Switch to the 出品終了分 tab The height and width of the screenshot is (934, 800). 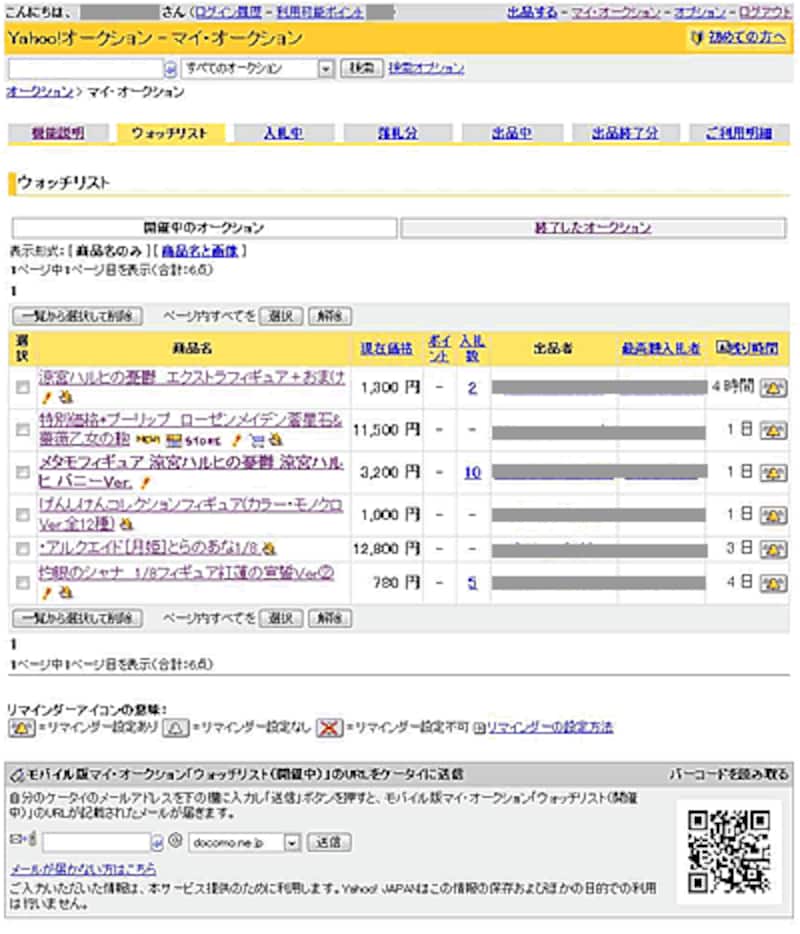625,133
